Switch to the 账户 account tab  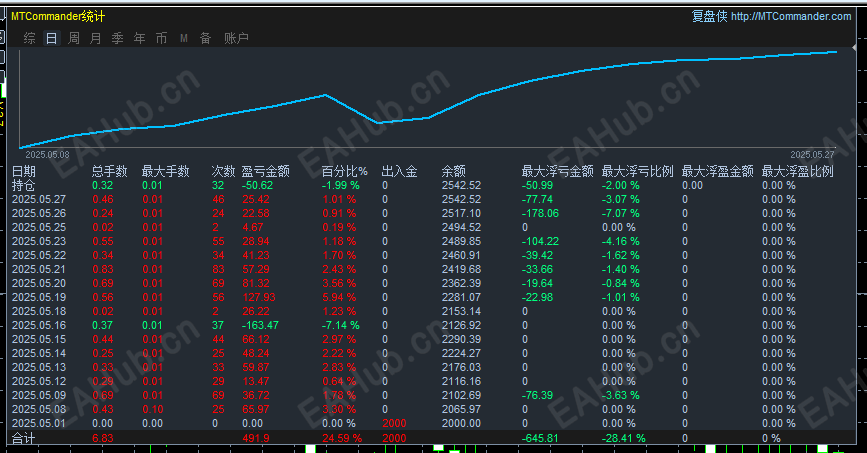pos(236,38)
